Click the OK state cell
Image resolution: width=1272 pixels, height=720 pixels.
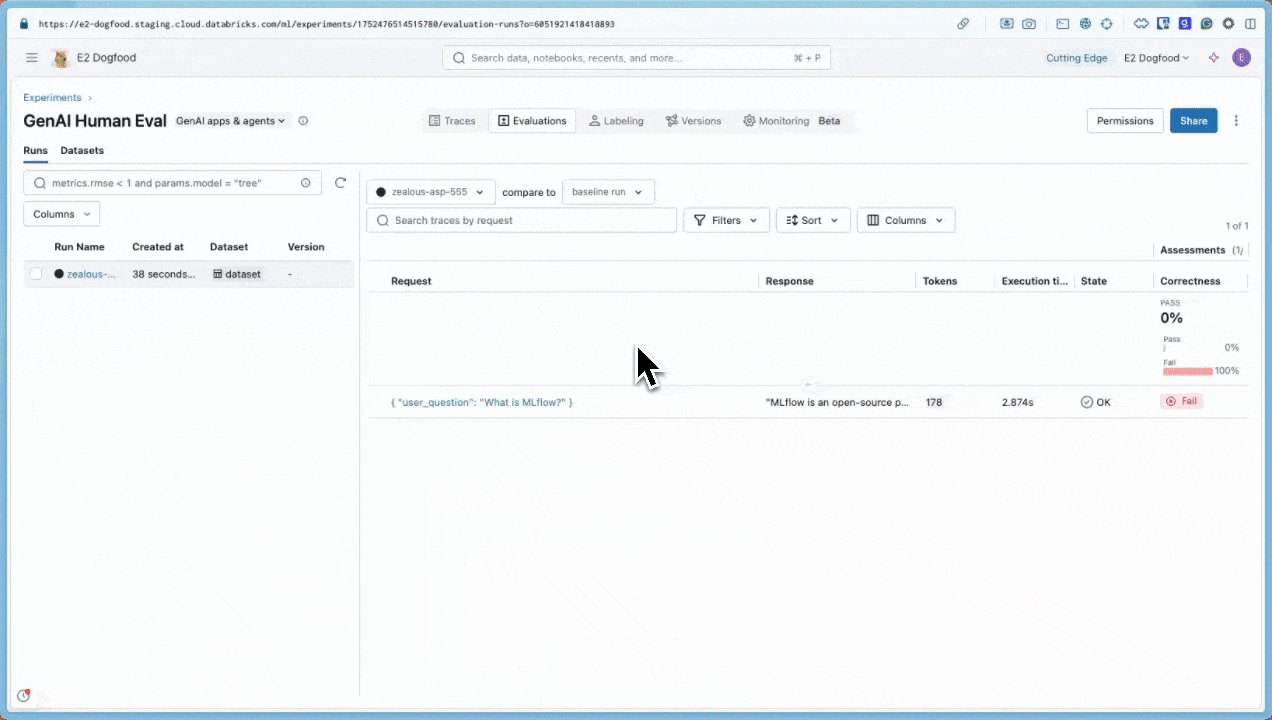click(x=1096, y=402)
